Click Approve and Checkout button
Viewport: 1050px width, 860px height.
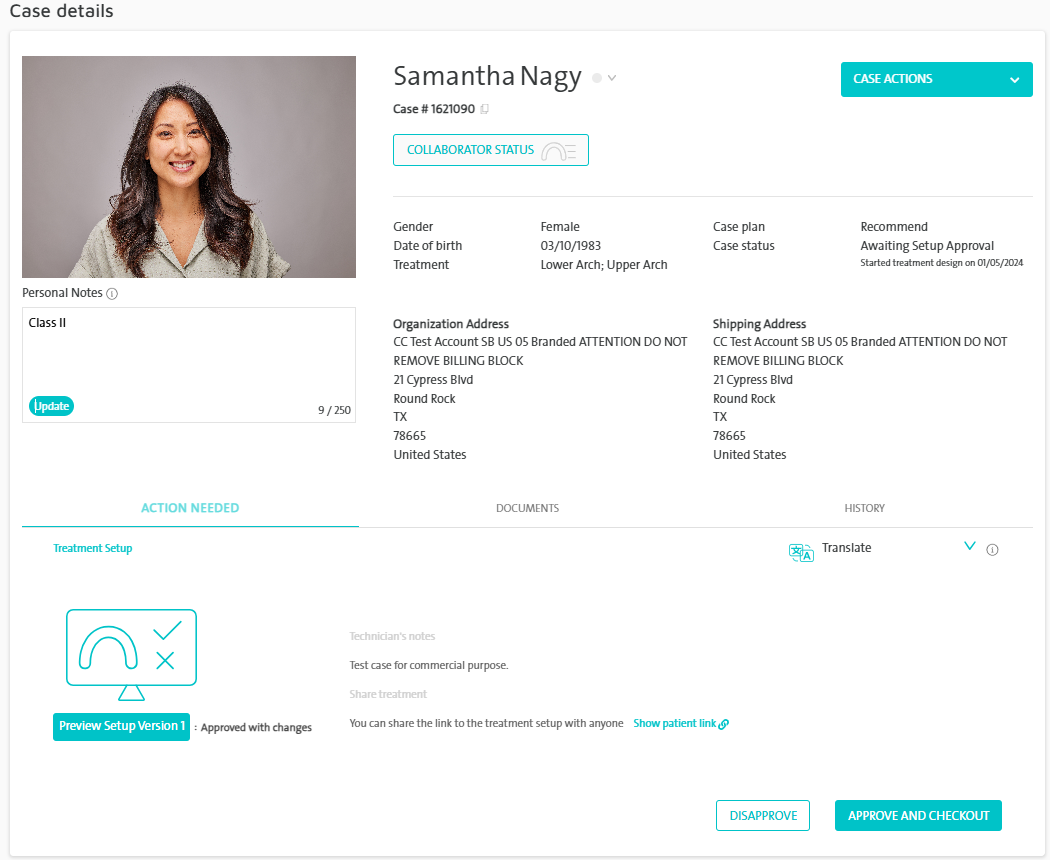click(x=918, y=816)
